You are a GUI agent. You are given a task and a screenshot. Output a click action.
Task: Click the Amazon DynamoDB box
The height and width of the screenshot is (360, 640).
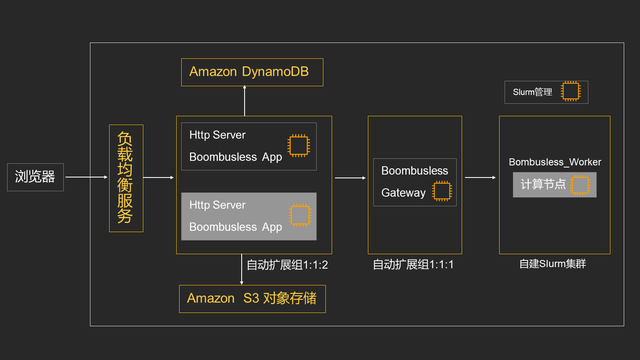pyautogui.click(x=252, y=72)
